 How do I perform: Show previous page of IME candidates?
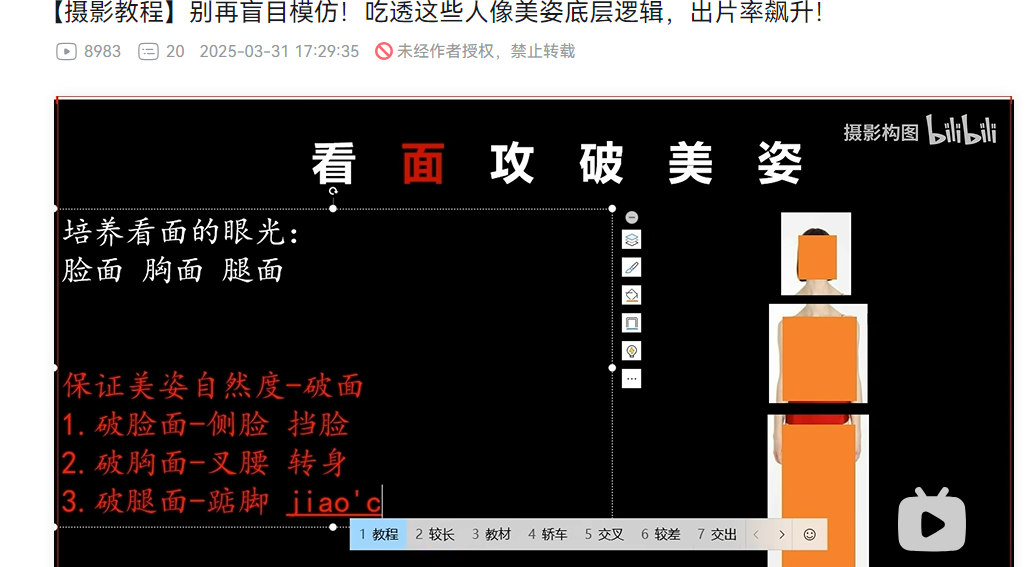[756, 535]
